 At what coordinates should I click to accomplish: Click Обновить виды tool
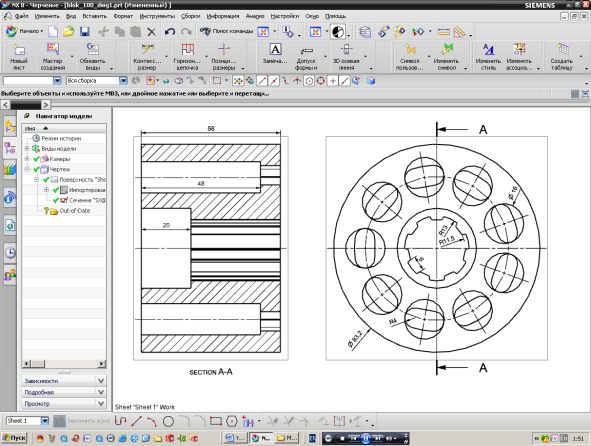click(92, 57)
